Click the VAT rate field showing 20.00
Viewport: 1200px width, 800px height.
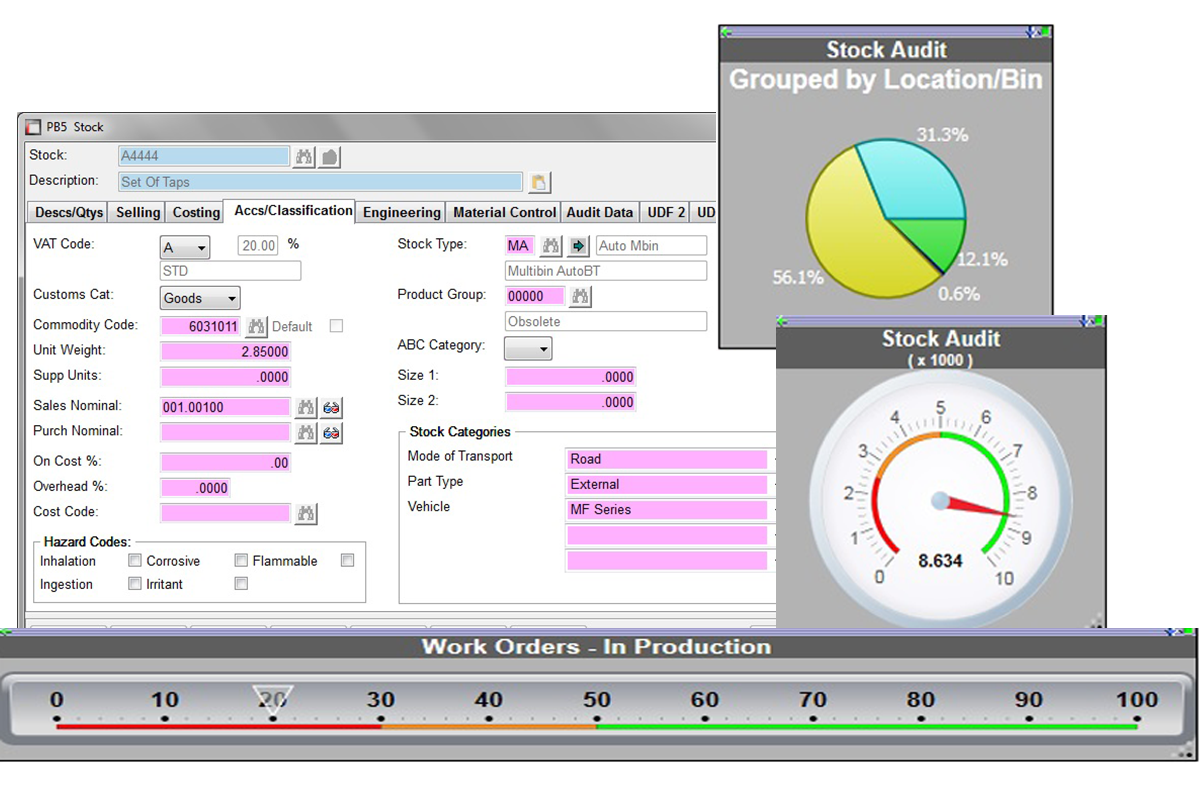point(258,246)
